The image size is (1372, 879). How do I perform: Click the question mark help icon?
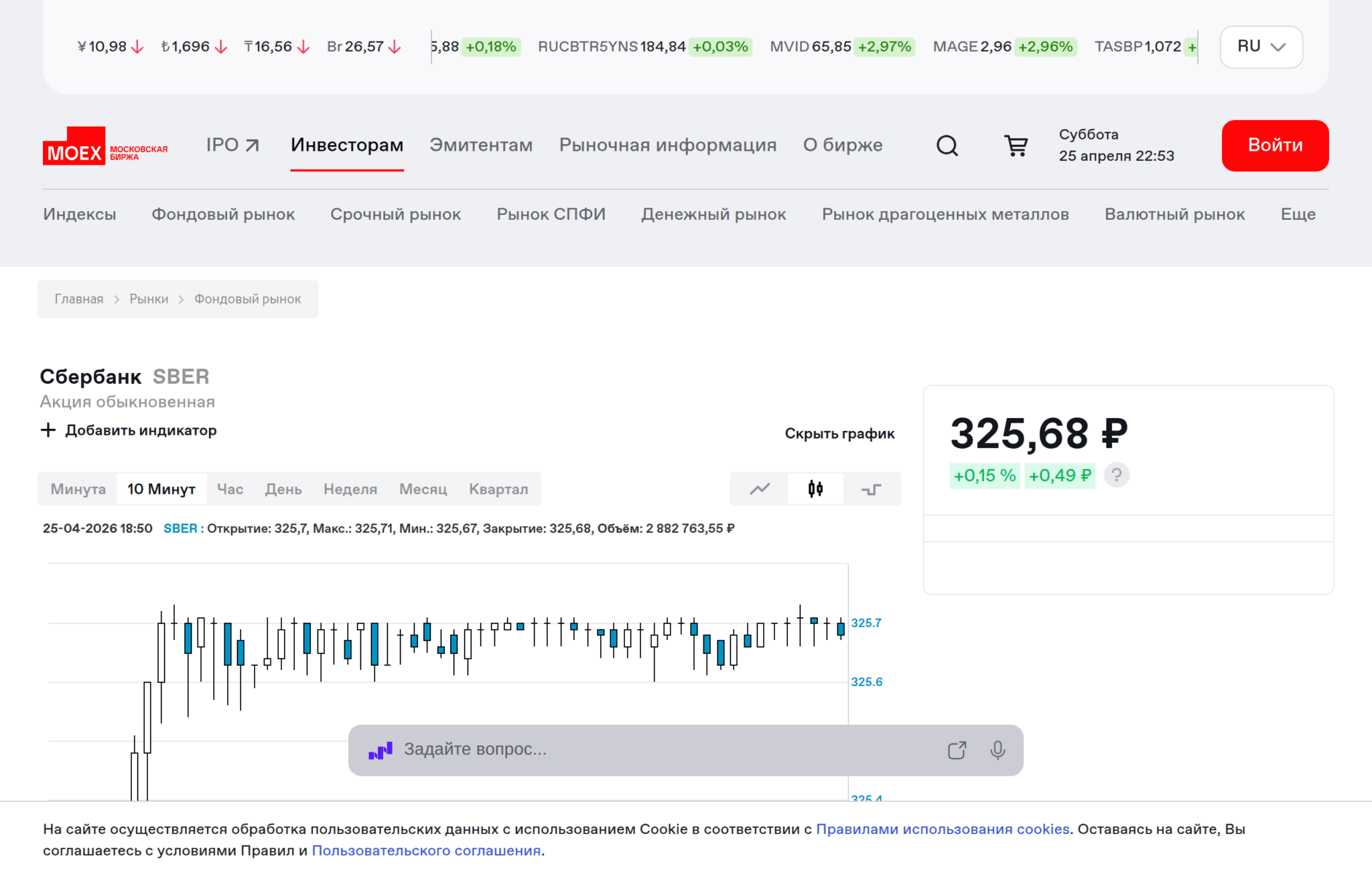coord(1117,476)
